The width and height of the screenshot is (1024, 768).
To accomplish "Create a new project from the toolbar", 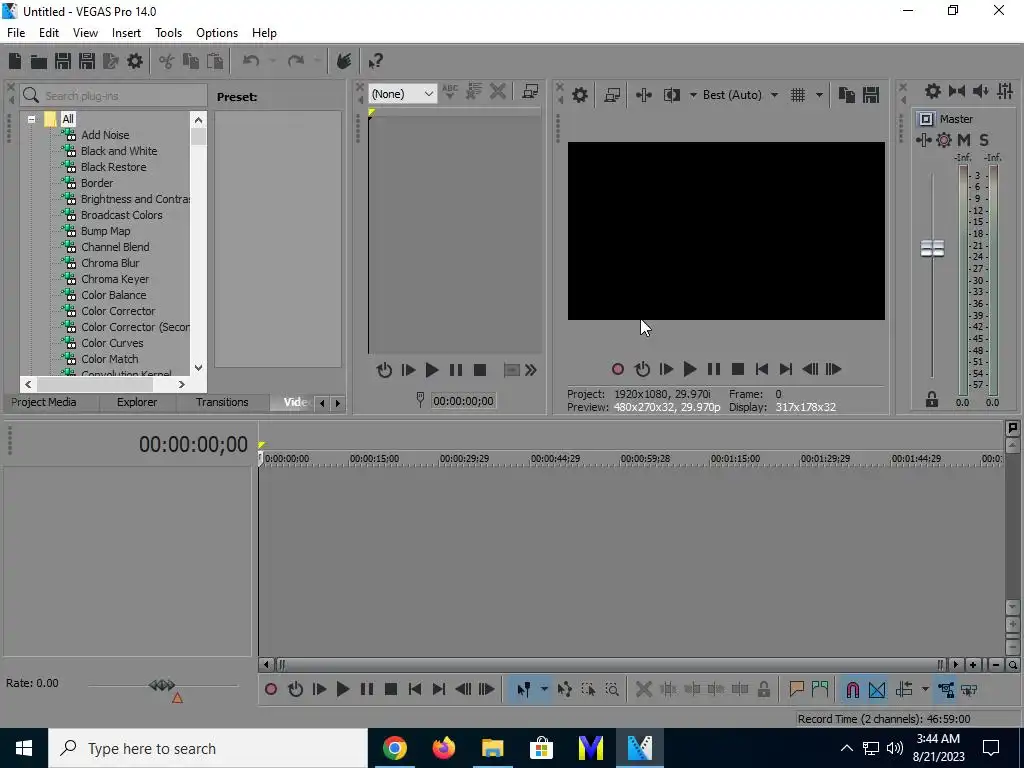I will 15,61.
